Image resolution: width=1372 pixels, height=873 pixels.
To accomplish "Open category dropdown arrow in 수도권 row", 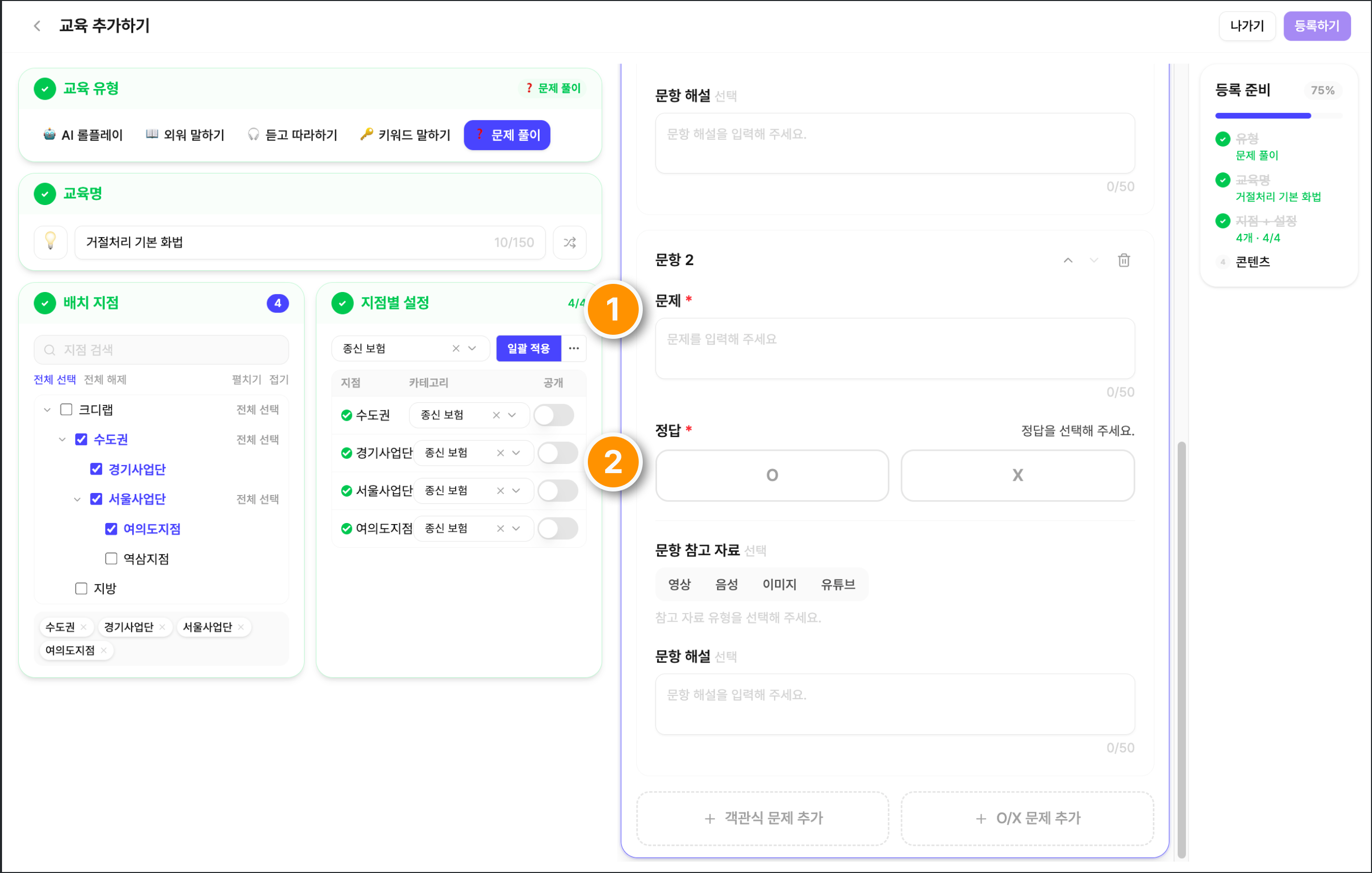I will pos(512,415).
